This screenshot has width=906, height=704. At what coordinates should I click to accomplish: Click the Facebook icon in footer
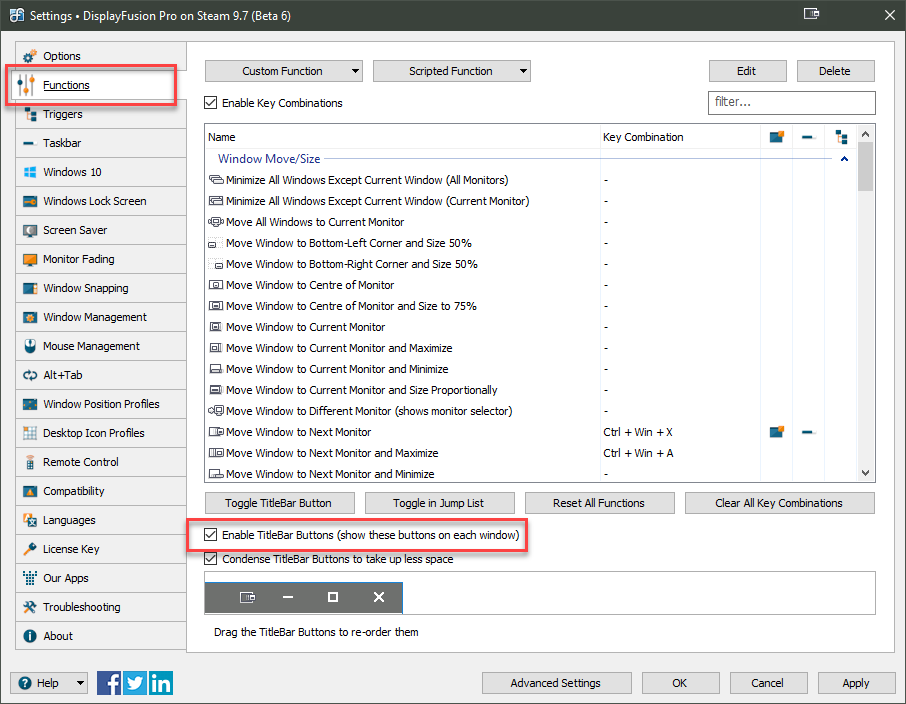pyautogui.click(x=110, y=683)
